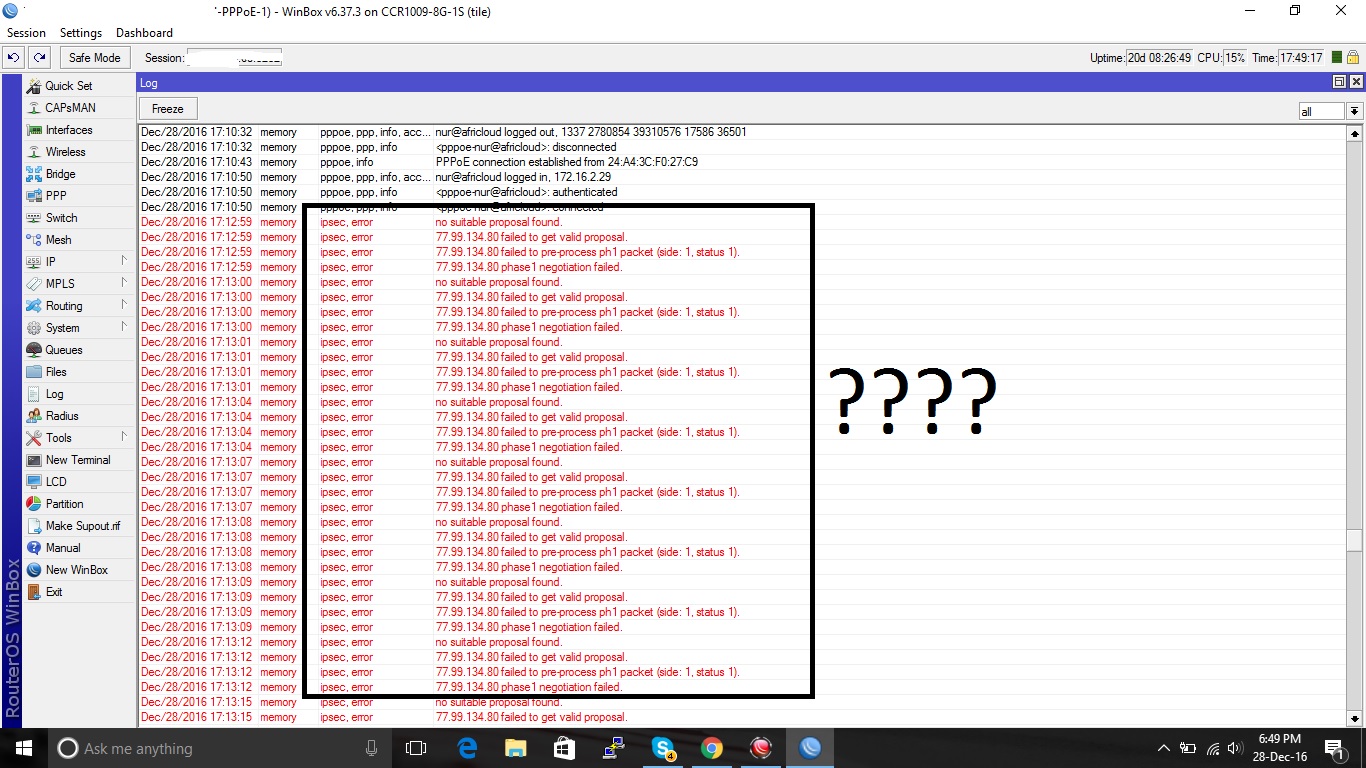Open Skype from the taskbar
Screen dimensions: 1366x768
pyautogui.click(x=662, y=747)
